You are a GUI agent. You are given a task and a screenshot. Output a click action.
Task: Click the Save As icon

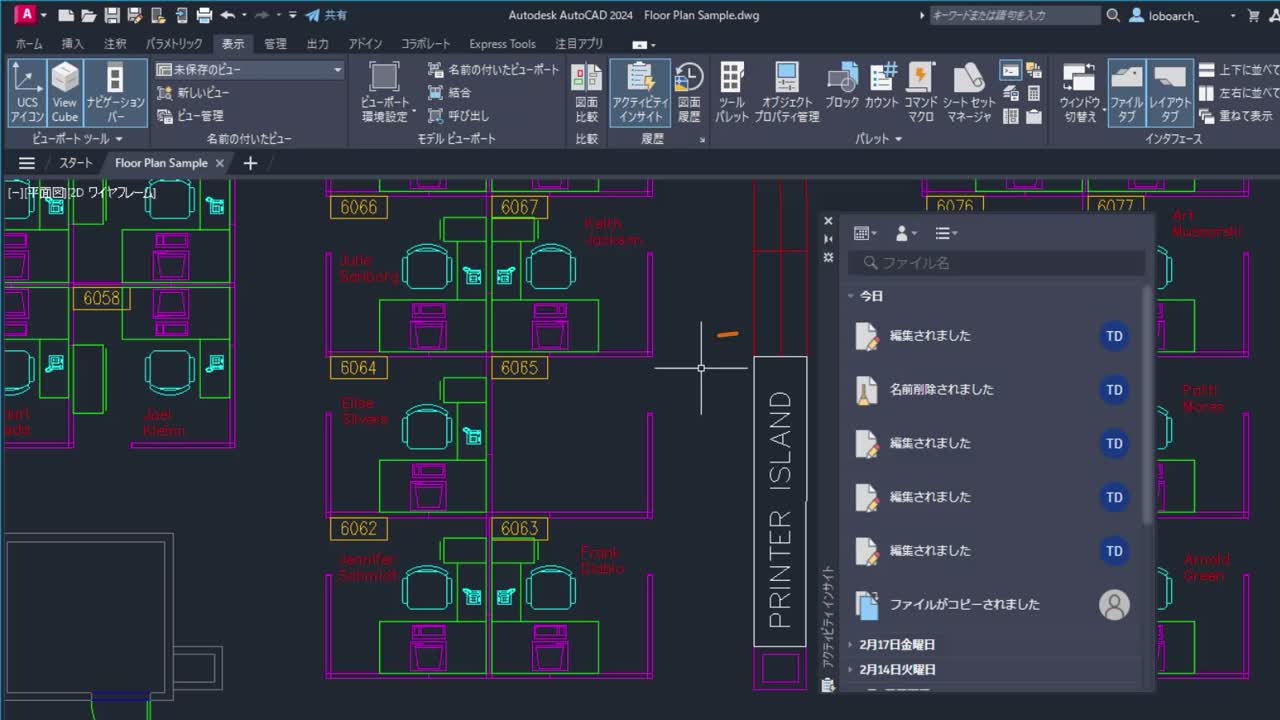[x=134, y=15]
